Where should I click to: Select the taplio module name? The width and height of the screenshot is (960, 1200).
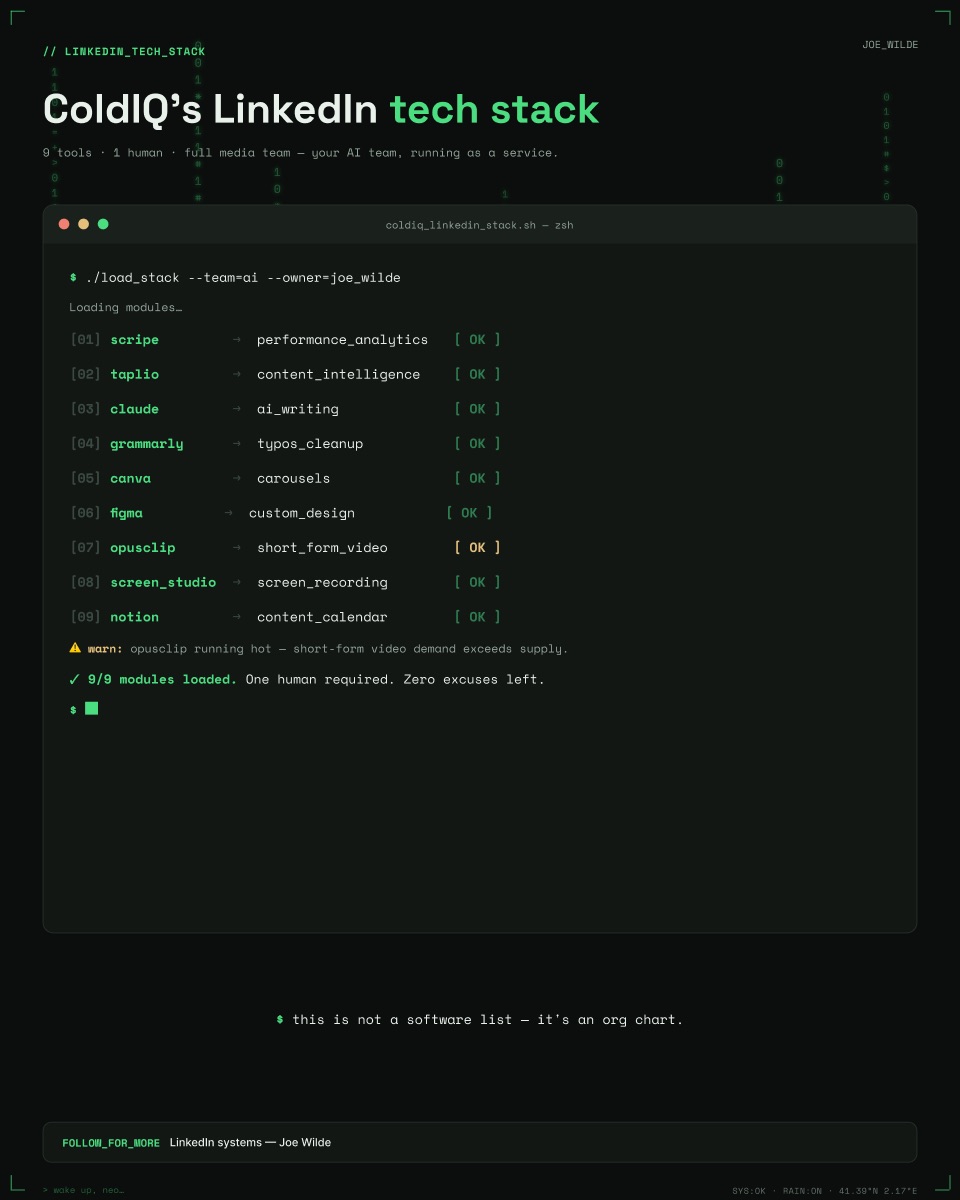[x=135, y=374]
